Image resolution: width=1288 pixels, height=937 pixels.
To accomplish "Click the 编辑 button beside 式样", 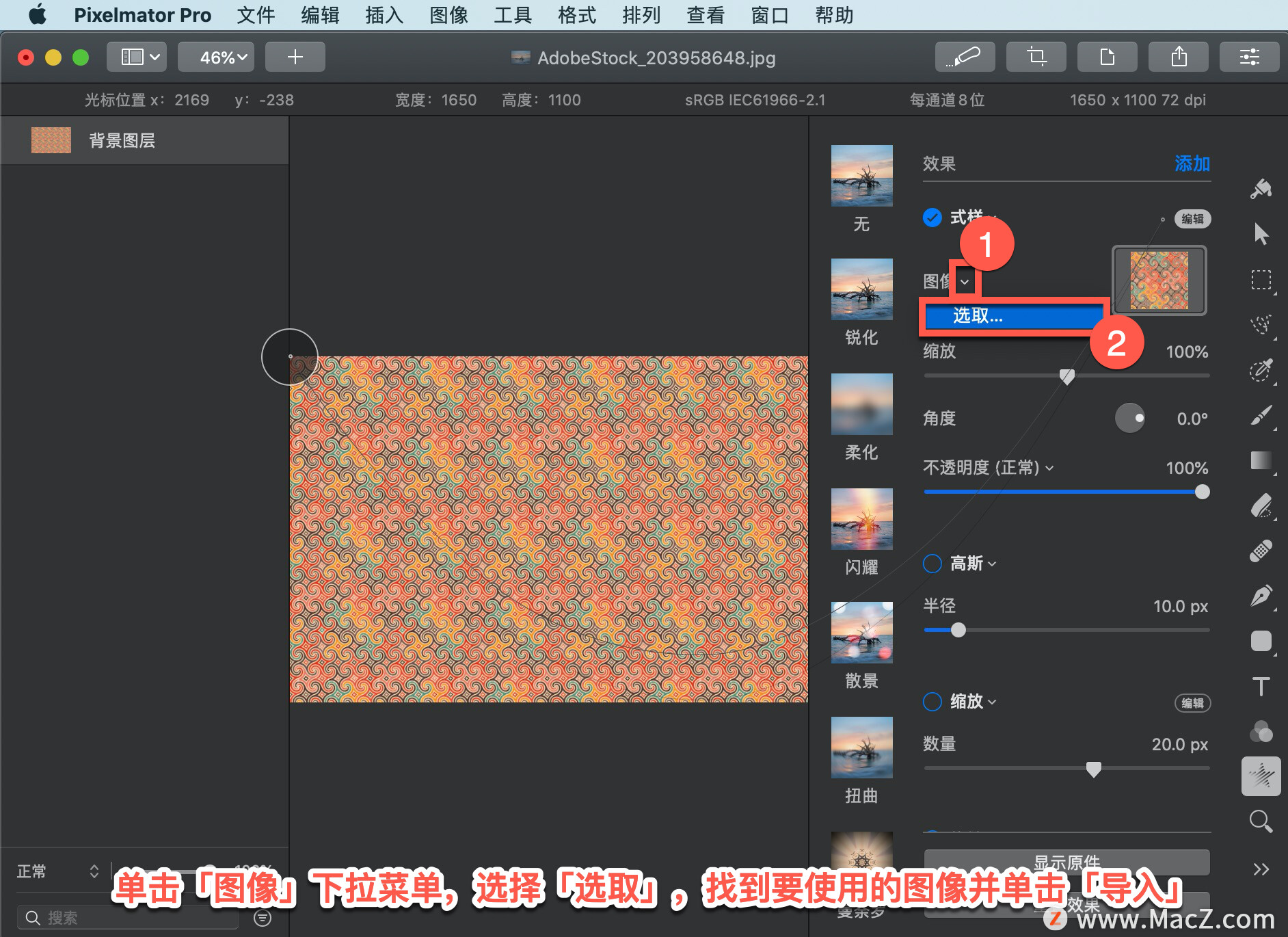I will [1192, 219].
